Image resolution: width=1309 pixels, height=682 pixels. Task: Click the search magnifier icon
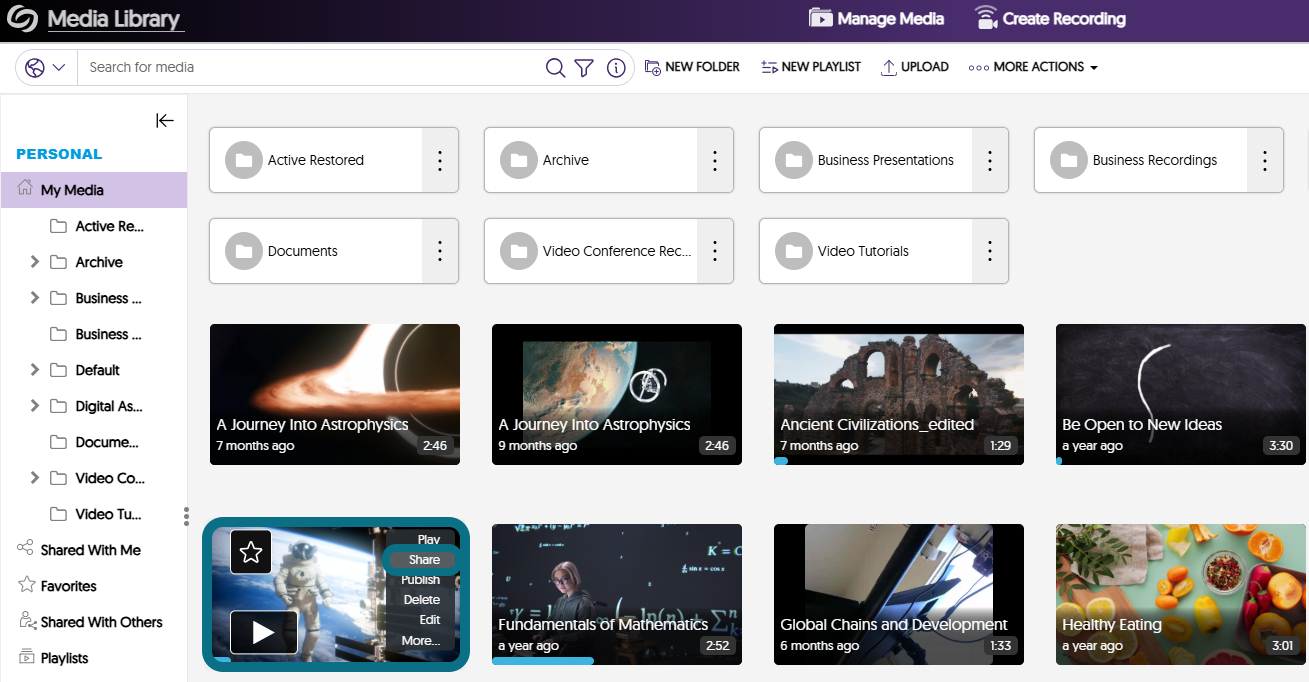pos(555,68)
